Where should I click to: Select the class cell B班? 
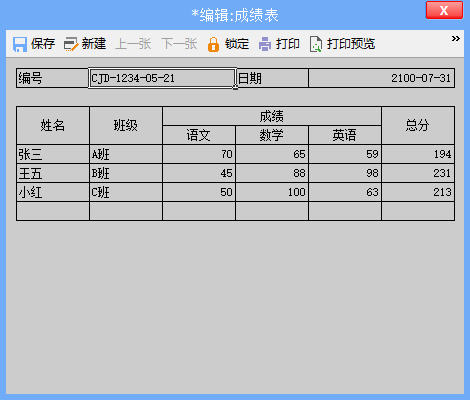[x=126, y=173]
